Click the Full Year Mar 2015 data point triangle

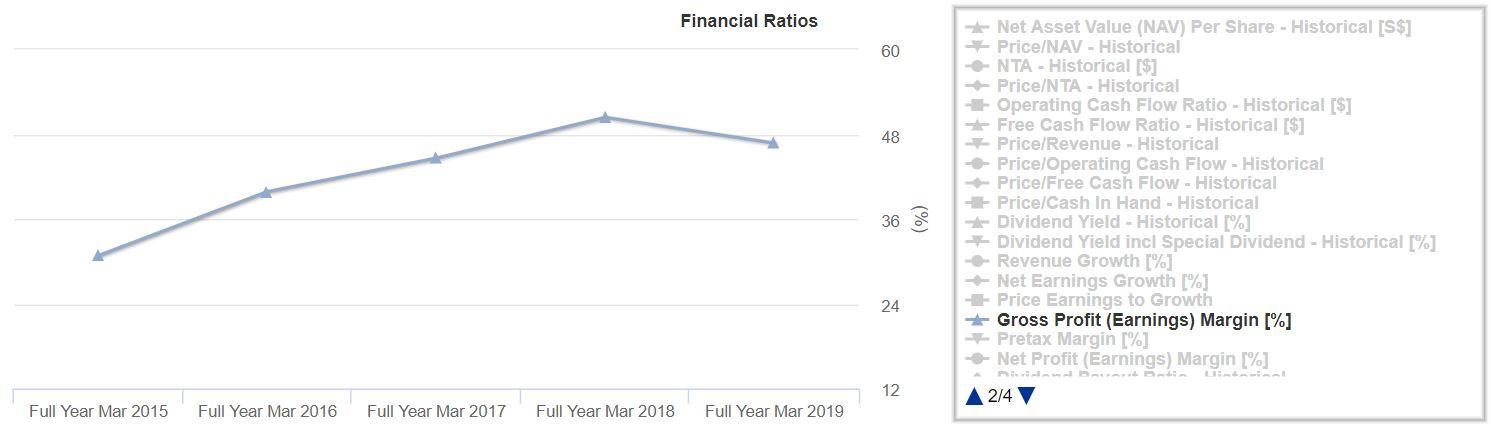click(x=98, y=255)
